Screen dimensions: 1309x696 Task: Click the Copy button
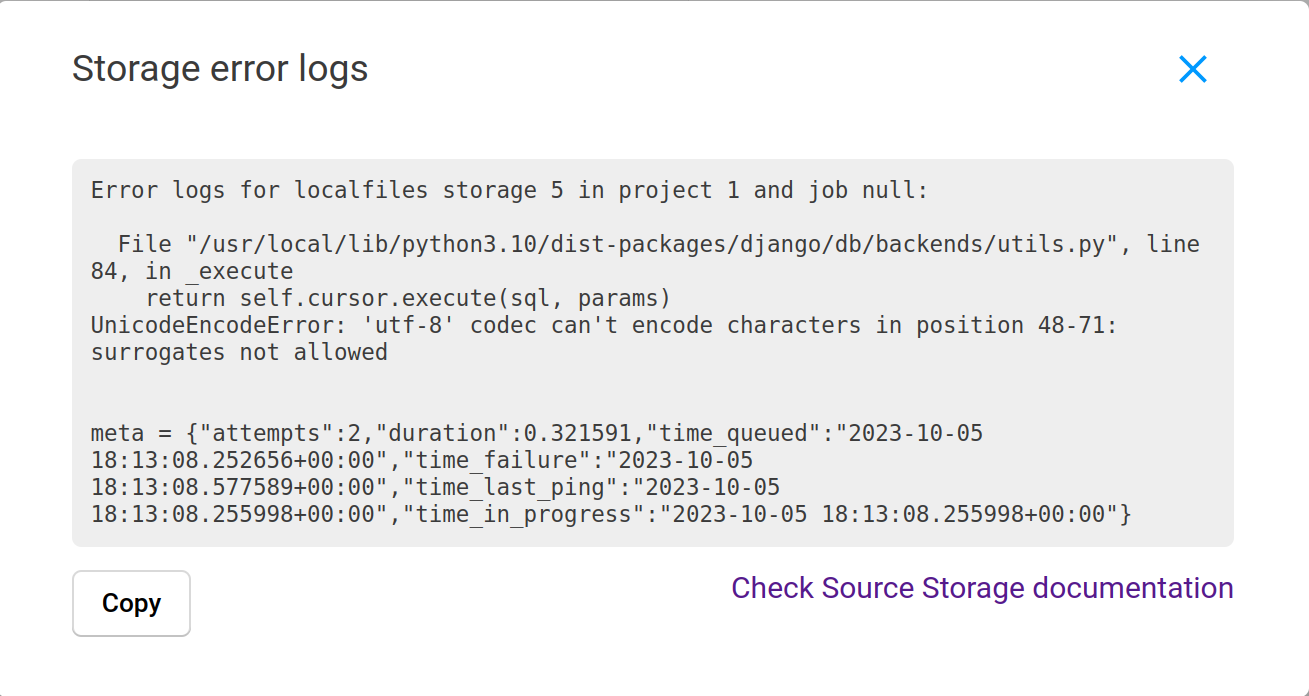(x=131, y=603)
